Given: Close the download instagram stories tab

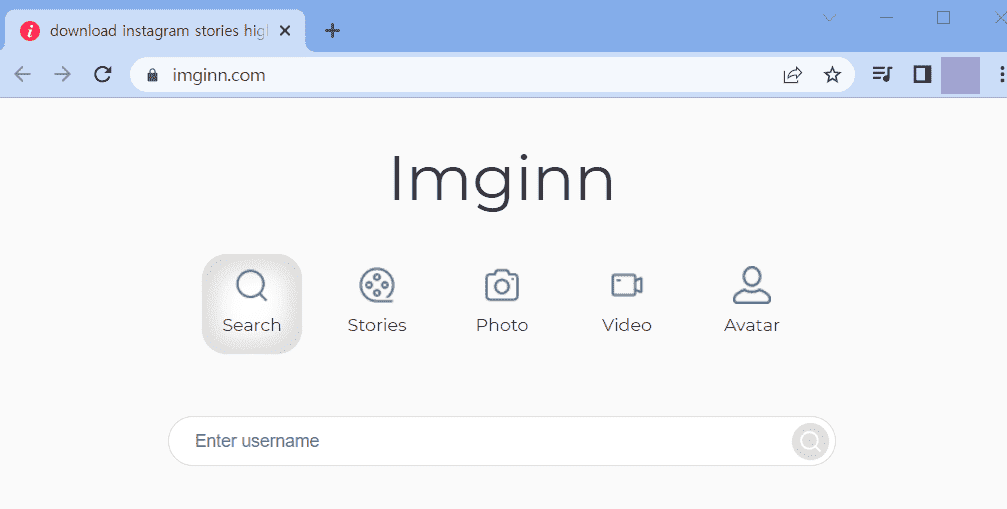Looking at the screenshot, I should pyautogui.click(x=285, y=31).
